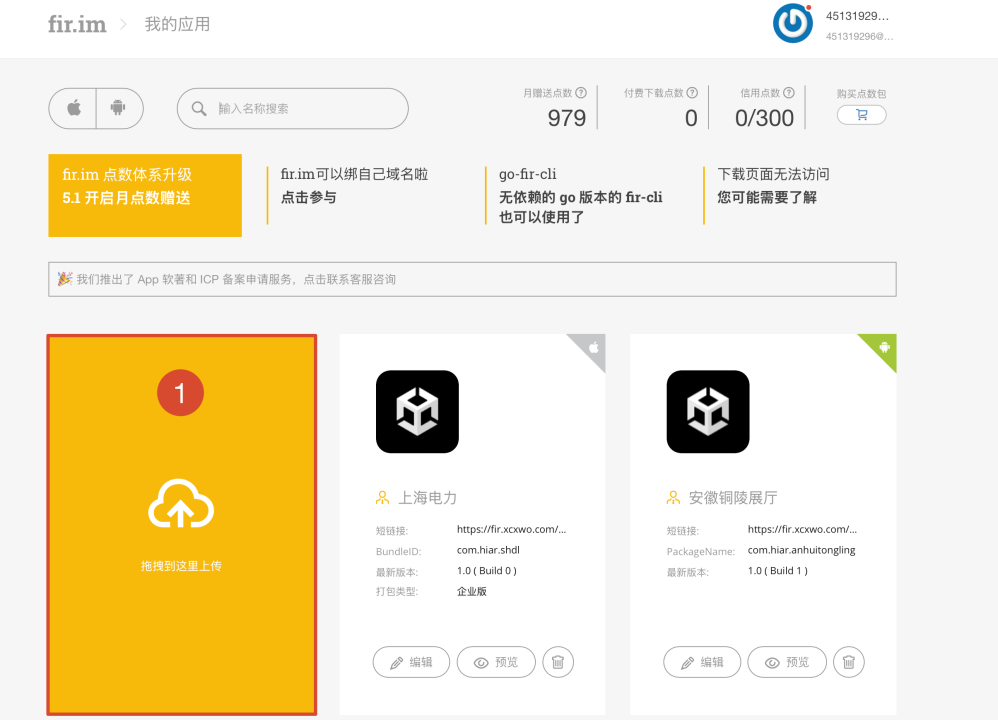Click the 企业版 package type value
Image resolution: width=998 pixels, height=720 pixels.
pos(472,591)
